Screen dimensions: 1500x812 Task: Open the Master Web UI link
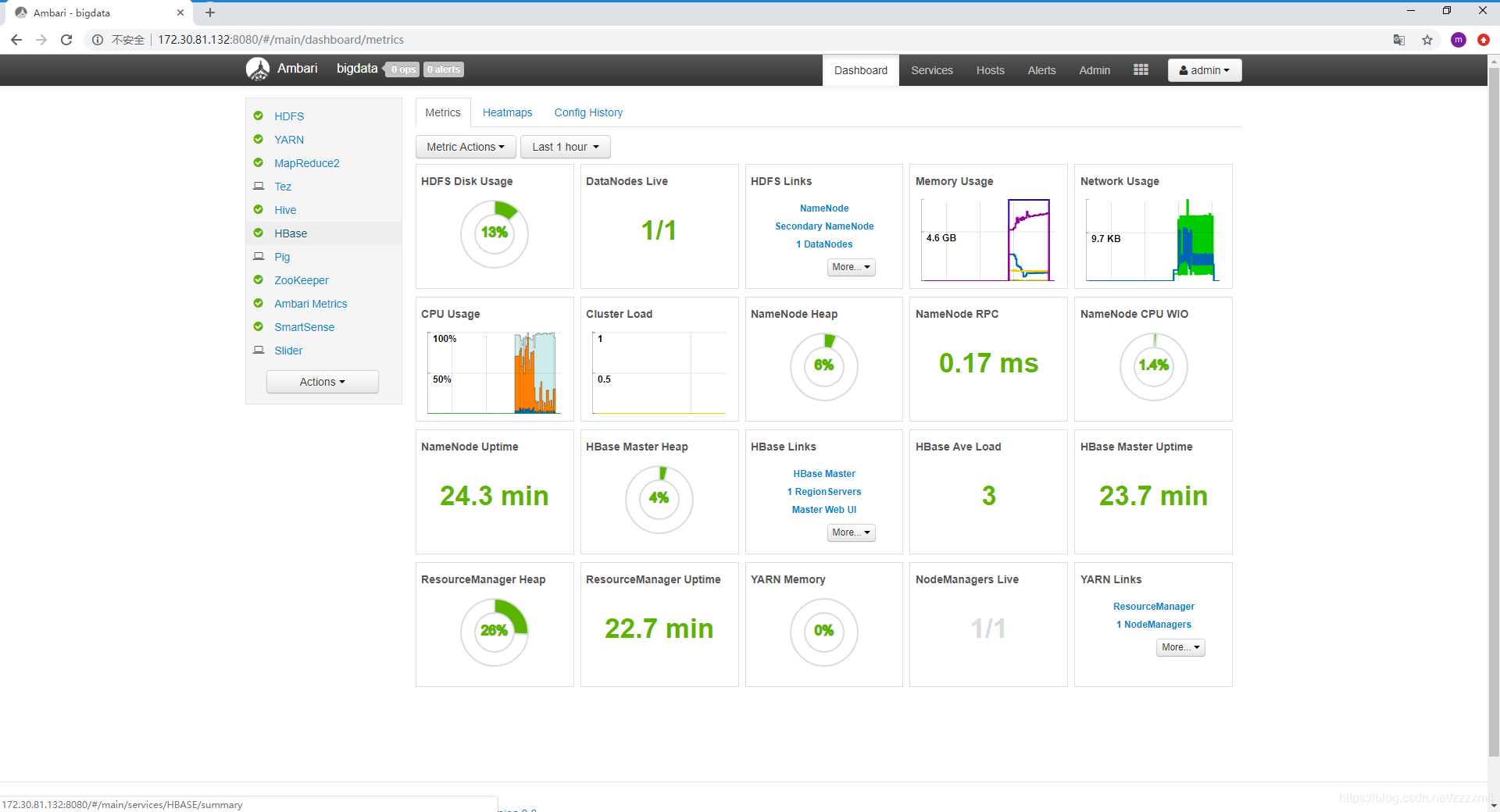pos(824,510)
